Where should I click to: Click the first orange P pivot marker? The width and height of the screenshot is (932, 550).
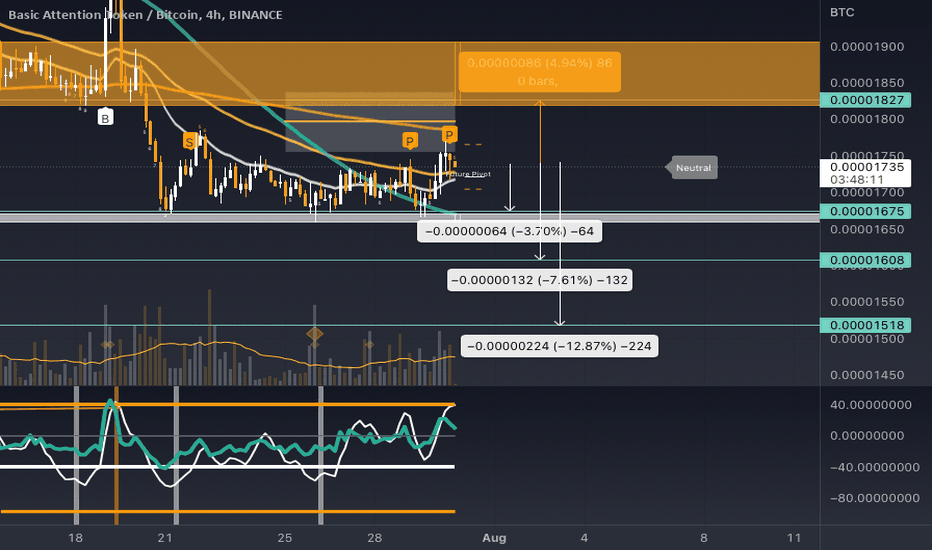(410, 141)
